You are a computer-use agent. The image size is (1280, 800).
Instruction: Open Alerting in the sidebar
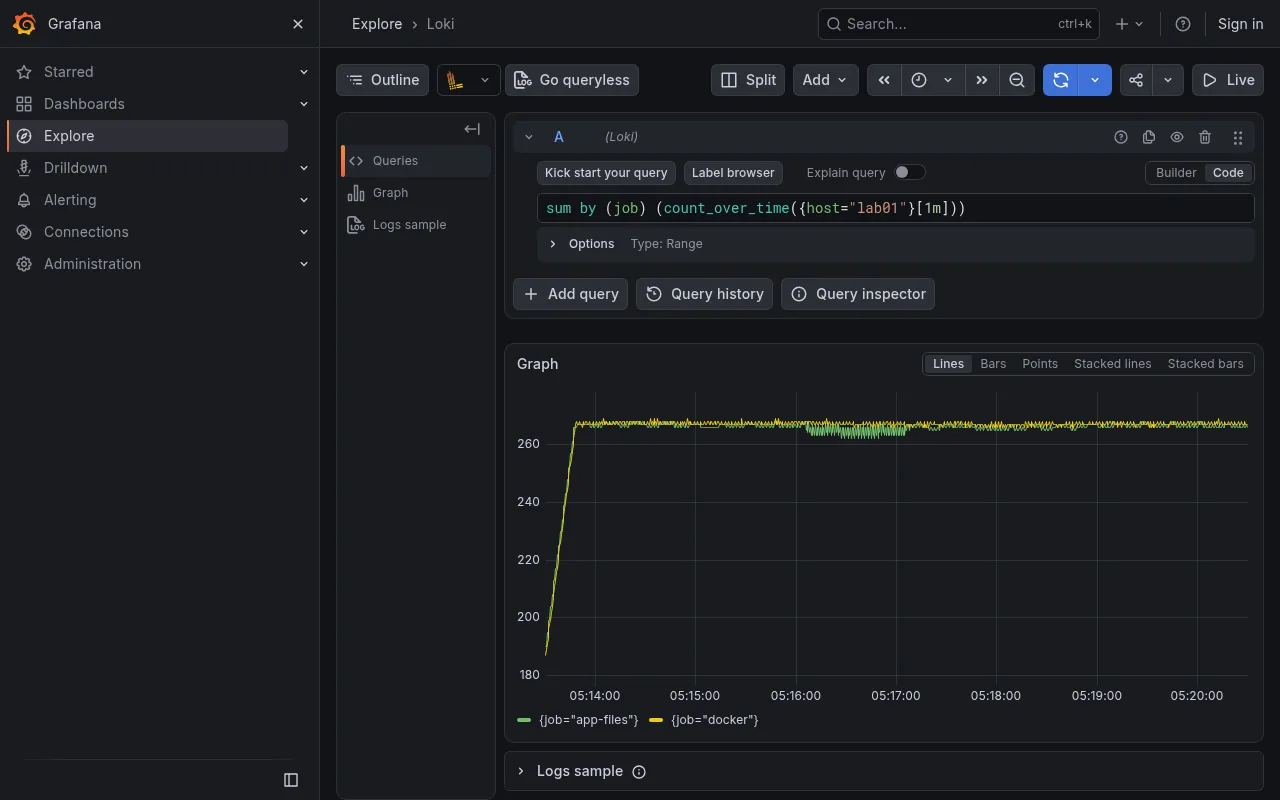(x=70, y=200)
